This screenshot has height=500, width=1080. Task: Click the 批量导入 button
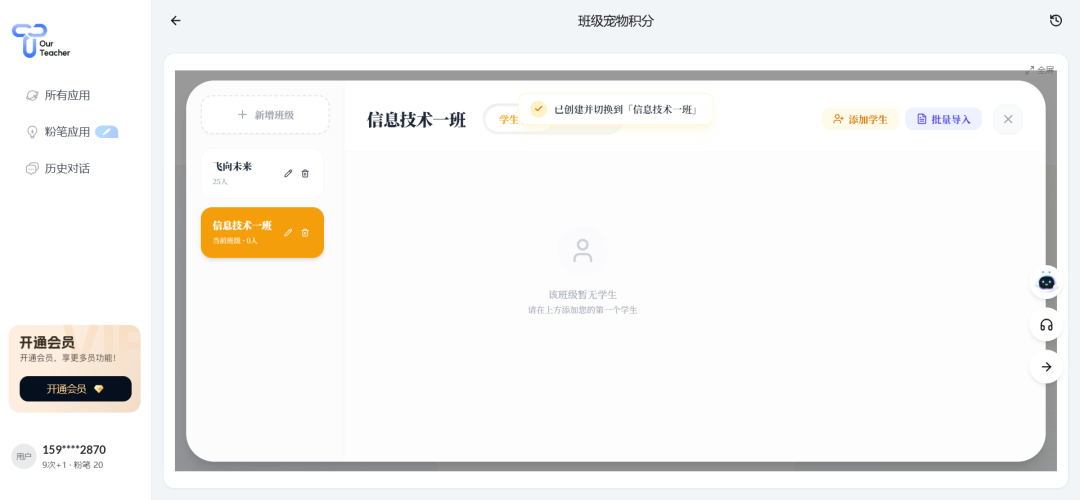click(944, 119)
